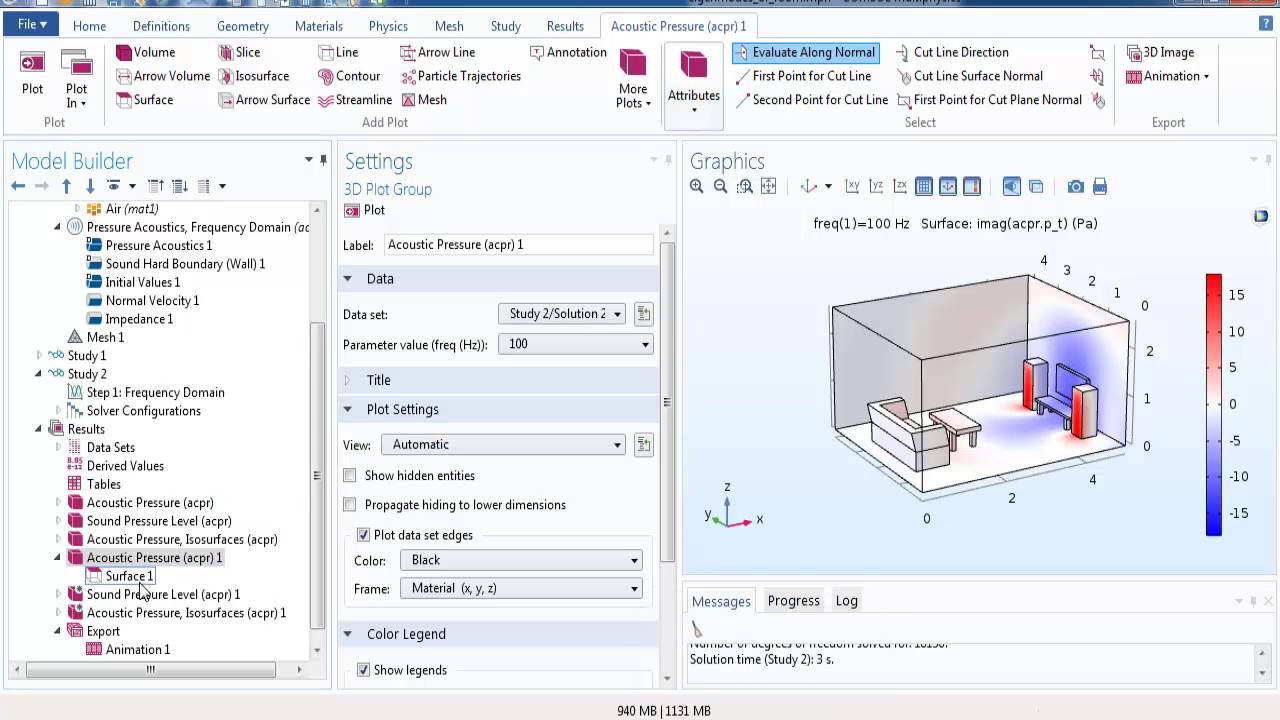Image resolution: width=1280 pixels, height=720 pixels.
Task: Click the move node down arrow
Action: click(90, 186)
